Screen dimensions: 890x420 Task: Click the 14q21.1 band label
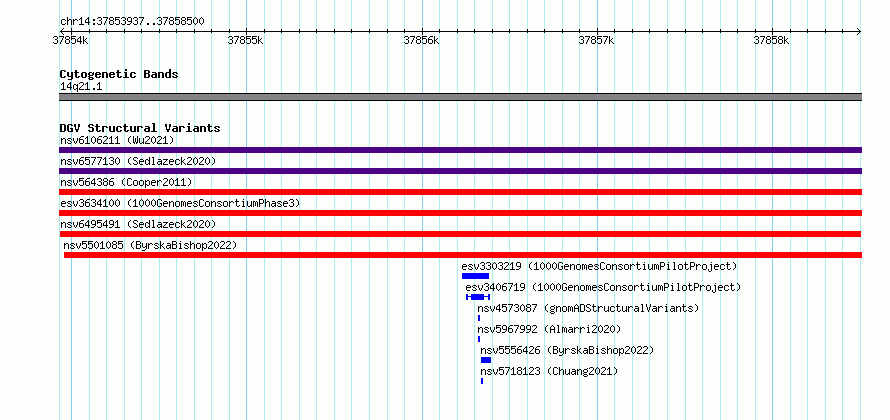tap(81, 87)
